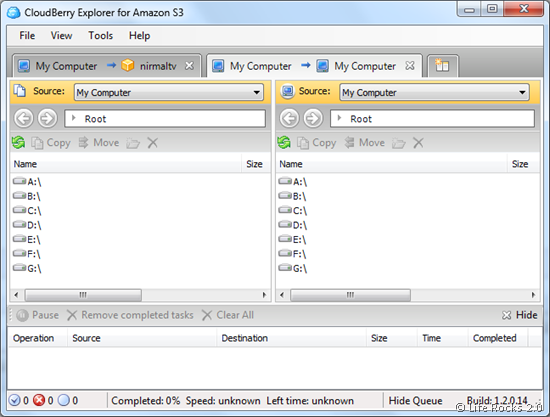
Task: Click the left pane horizontal scrollbar thumb
Action: coord(83,295)
